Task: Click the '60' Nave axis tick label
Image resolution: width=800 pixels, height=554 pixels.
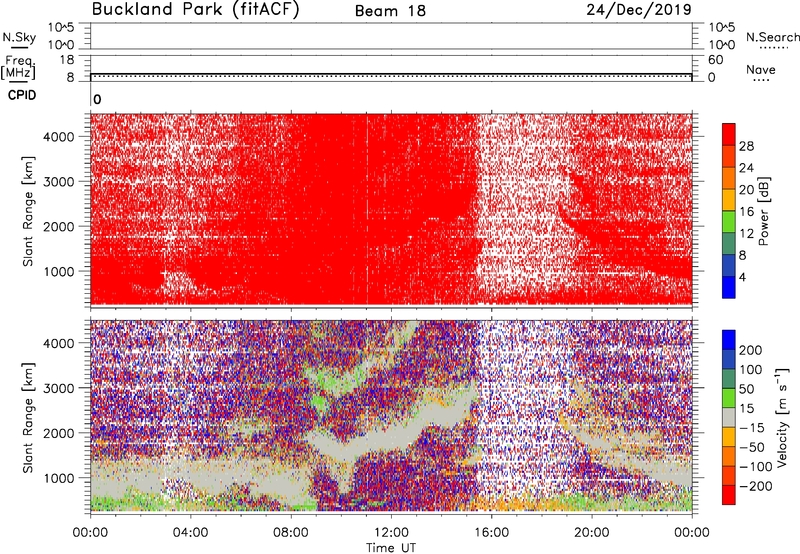Action: [x=716, y=60]
